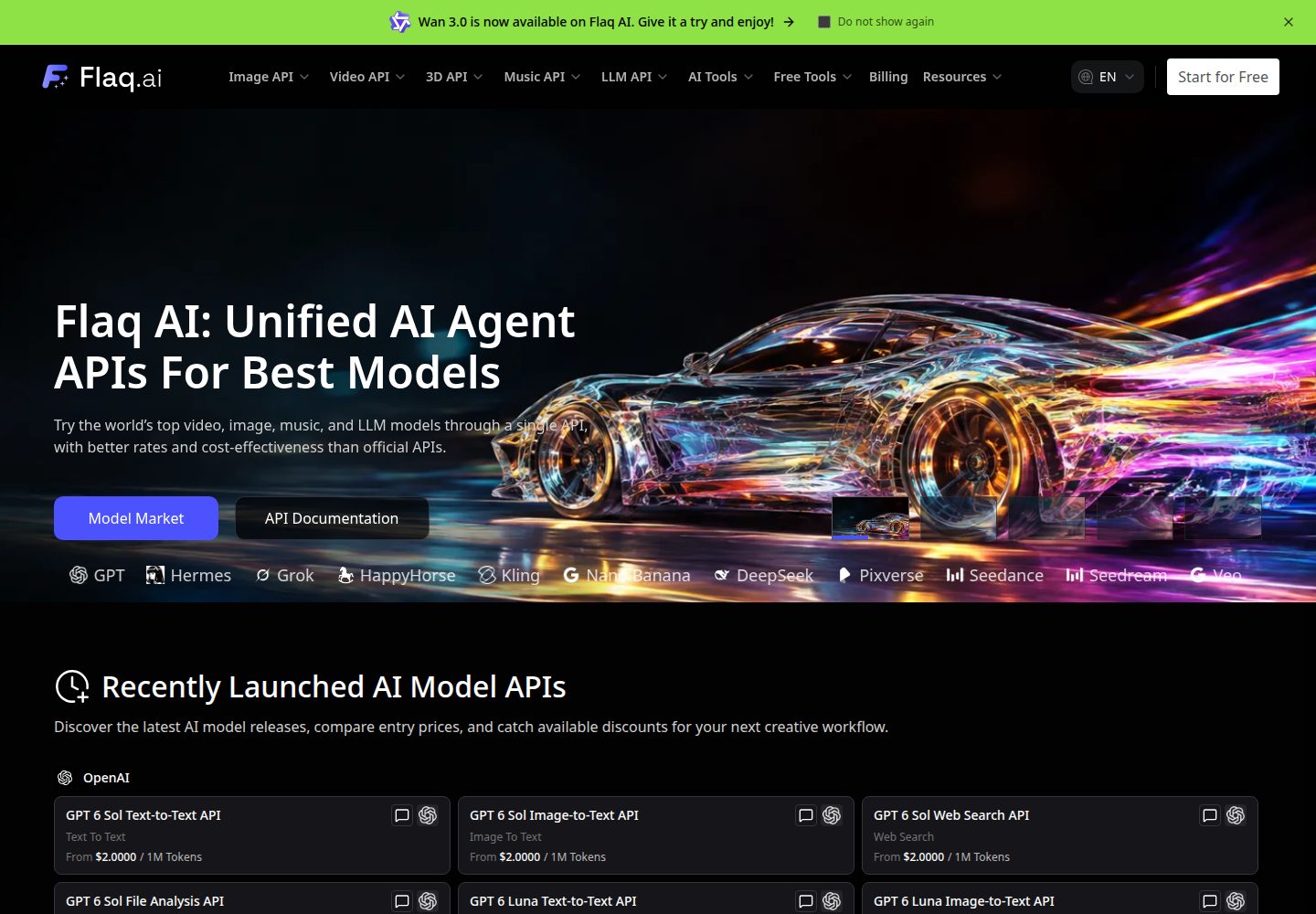Click OpenAI icon on GPT 6 Sol Web Search card
This screenshot has width=1316, height=914.
pyautogui.click(x=1236, y=815)
